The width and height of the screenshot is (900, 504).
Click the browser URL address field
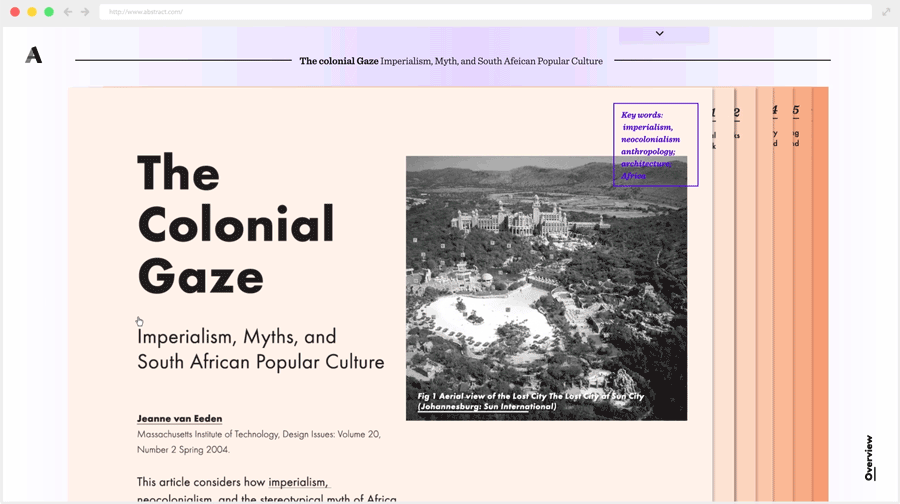(485, 12)
